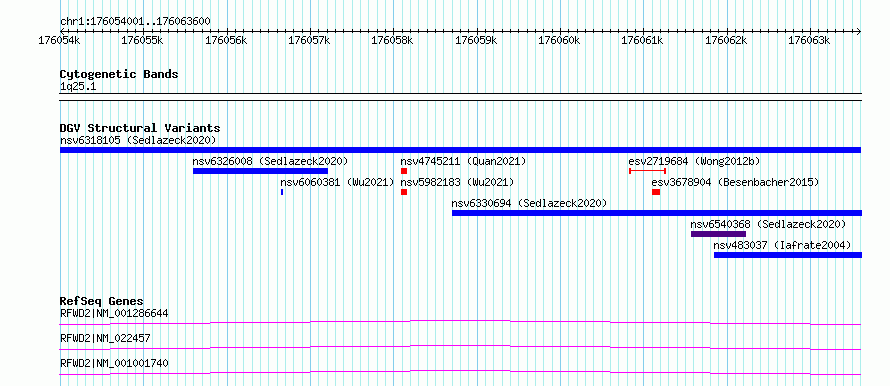Click the nsv6318105 structural variant bar
This screenshot has width=890, height=386.
tap(460, 150)
